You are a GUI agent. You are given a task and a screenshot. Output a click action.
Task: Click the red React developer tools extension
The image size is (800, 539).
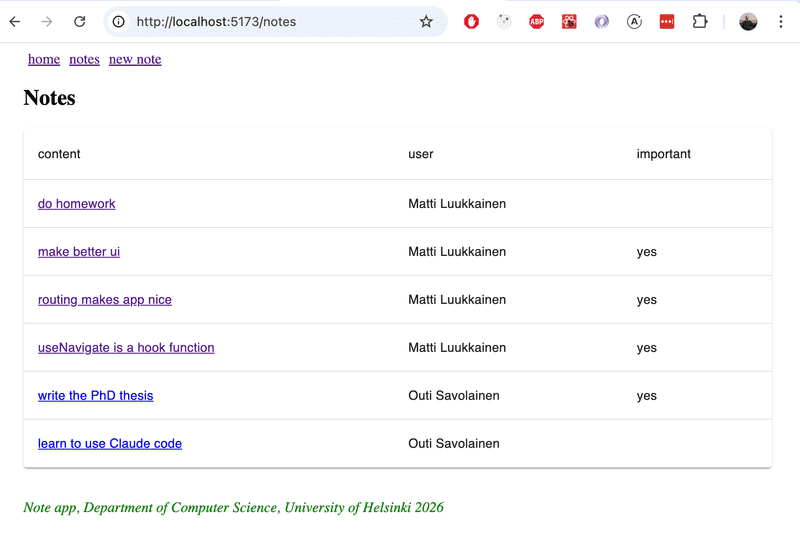point(569,21)
